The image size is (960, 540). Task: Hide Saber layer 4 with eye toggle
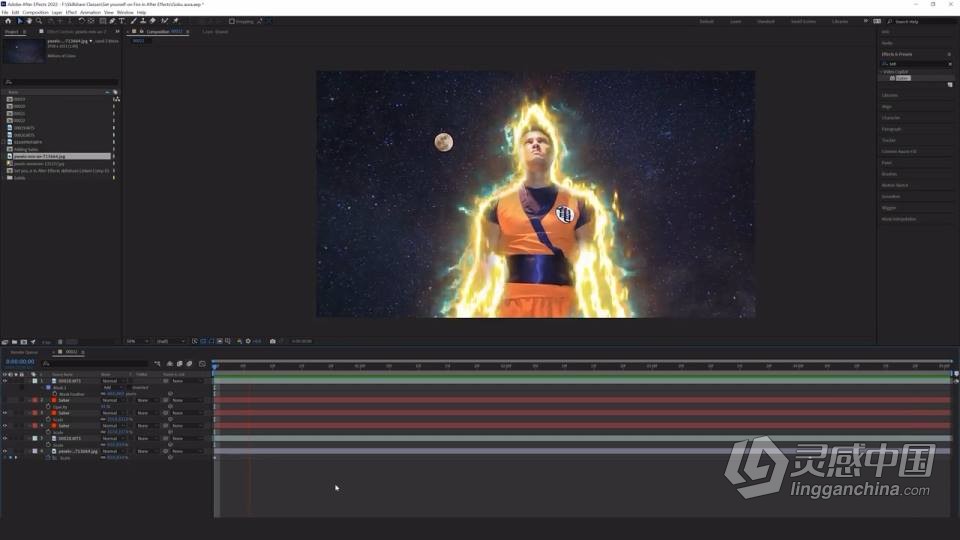pos(5,426)
